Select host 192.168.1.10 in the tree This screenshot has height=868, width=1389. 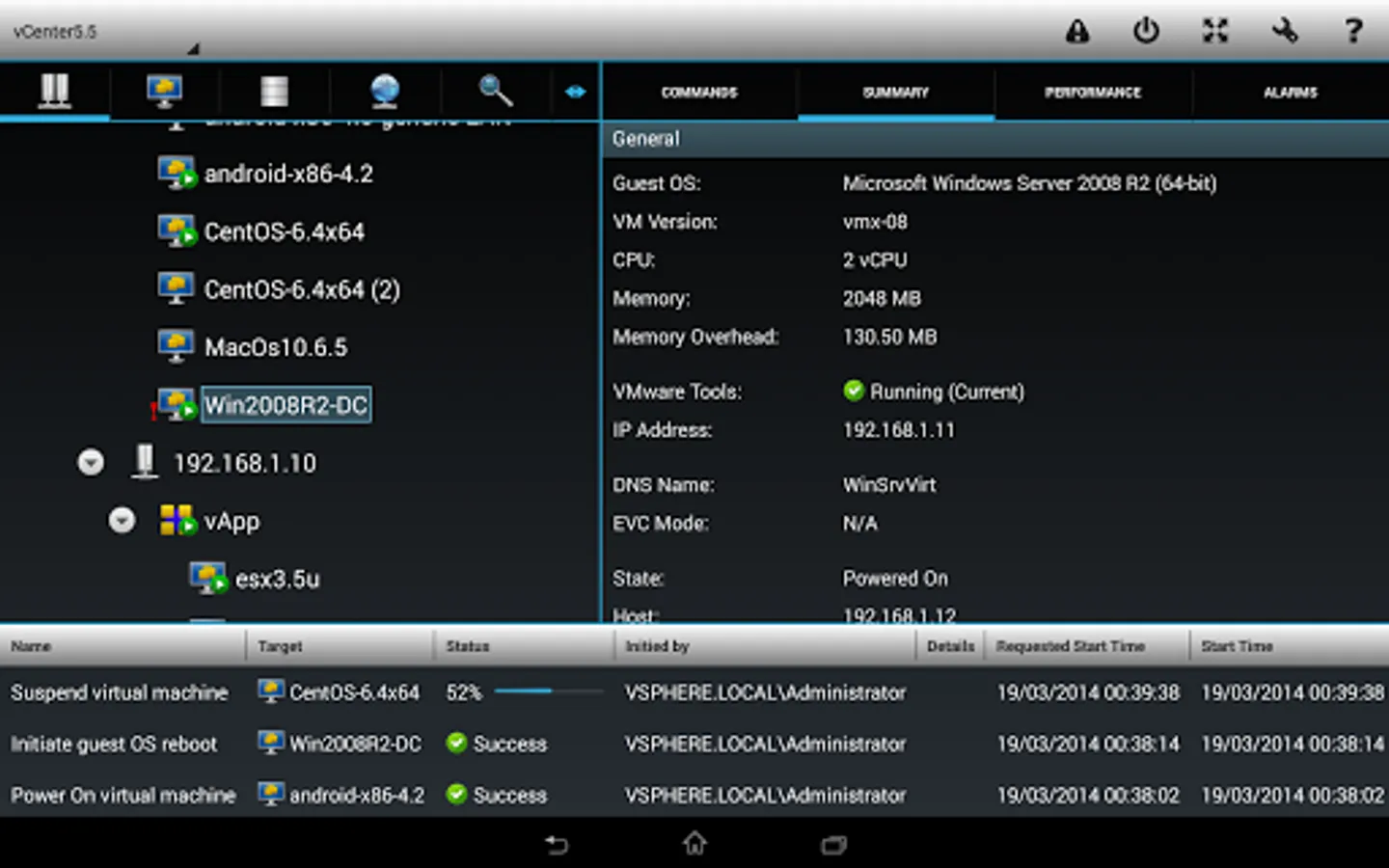pyautogui.click(x=245, y=463)
